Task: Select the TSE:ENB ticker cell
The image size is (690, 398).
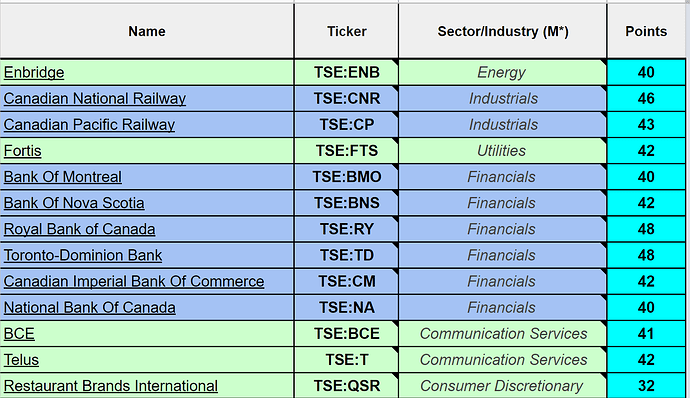Action: [346, 72]
